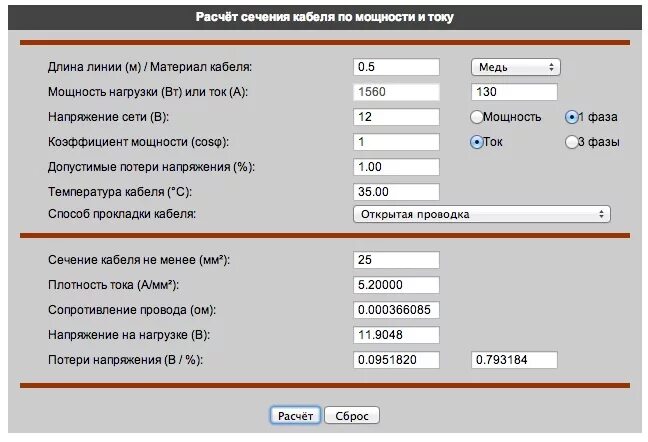Click the current field showing 130
Image resolution: width=648 pixels, height=442 pixels.
tap(514, 92)
